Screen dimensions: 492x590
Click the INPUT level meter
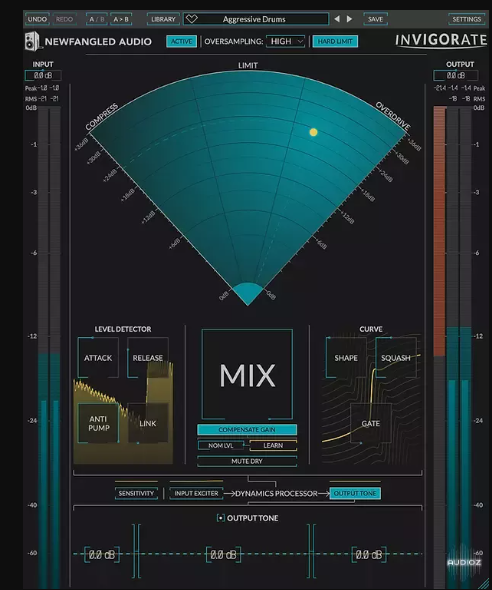point(49,346)
